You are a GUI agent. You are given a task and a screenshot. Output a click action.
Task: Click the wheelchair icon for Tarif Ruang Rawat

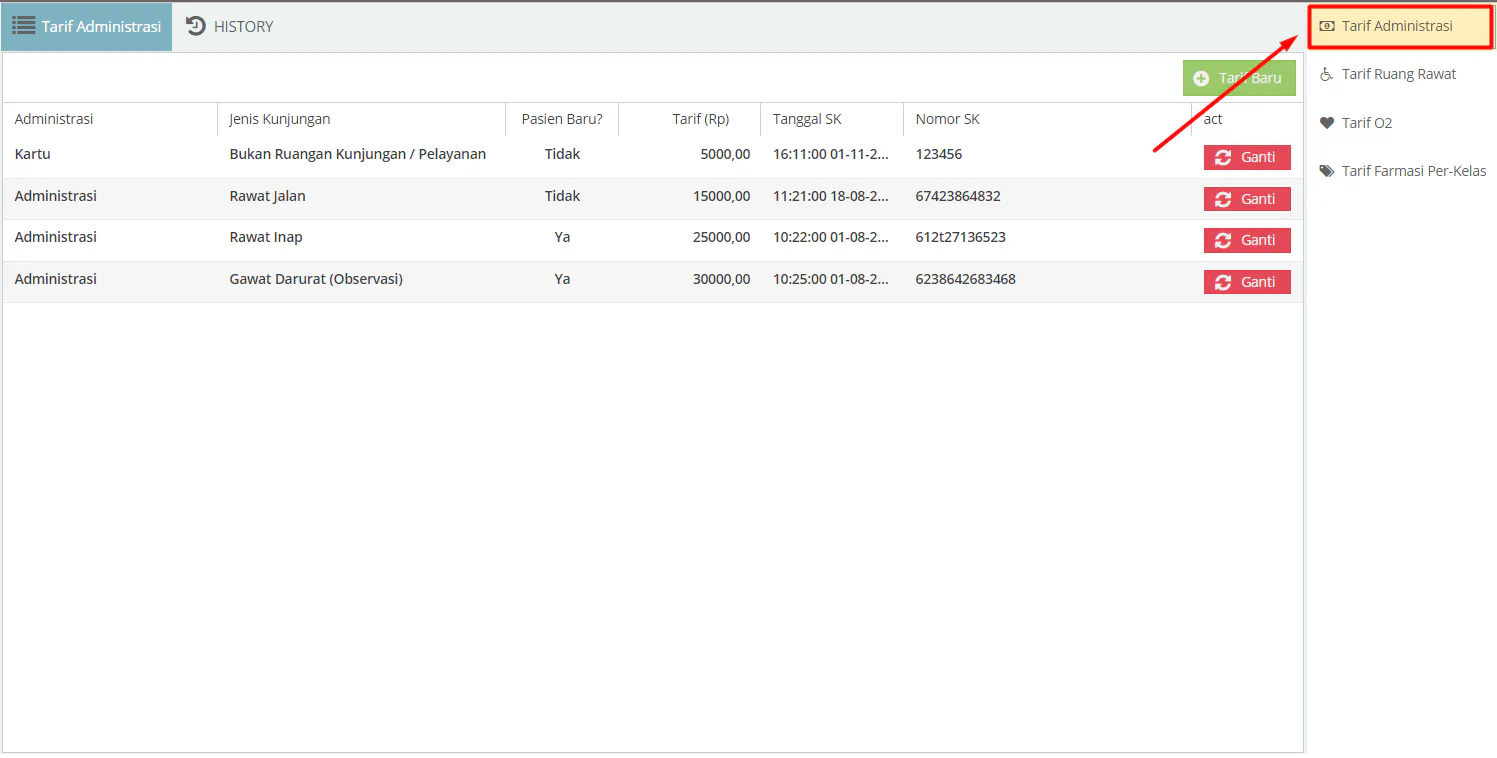[x=1327, y=74]
